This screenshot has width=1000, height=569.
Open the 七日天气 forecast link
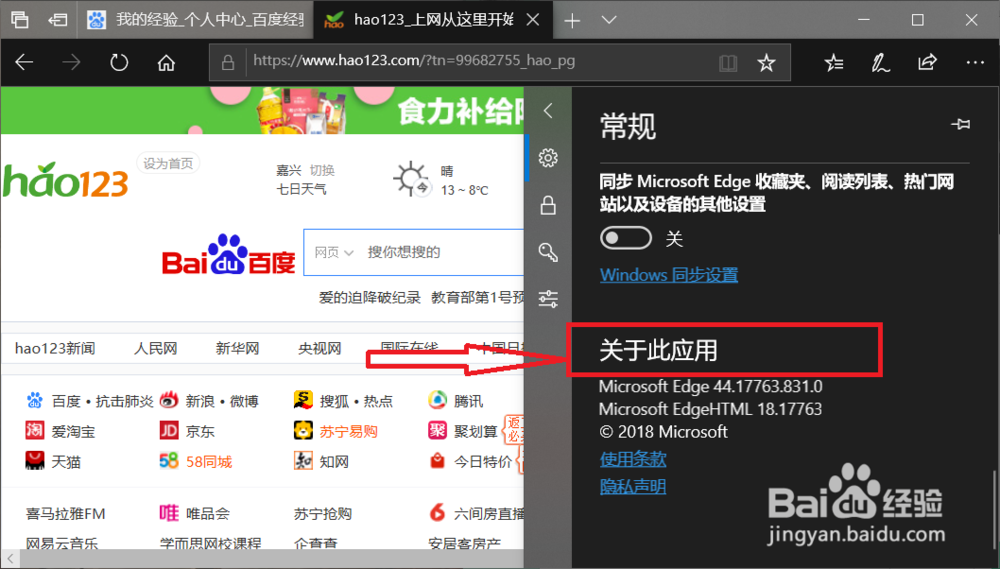coord(301,189)
